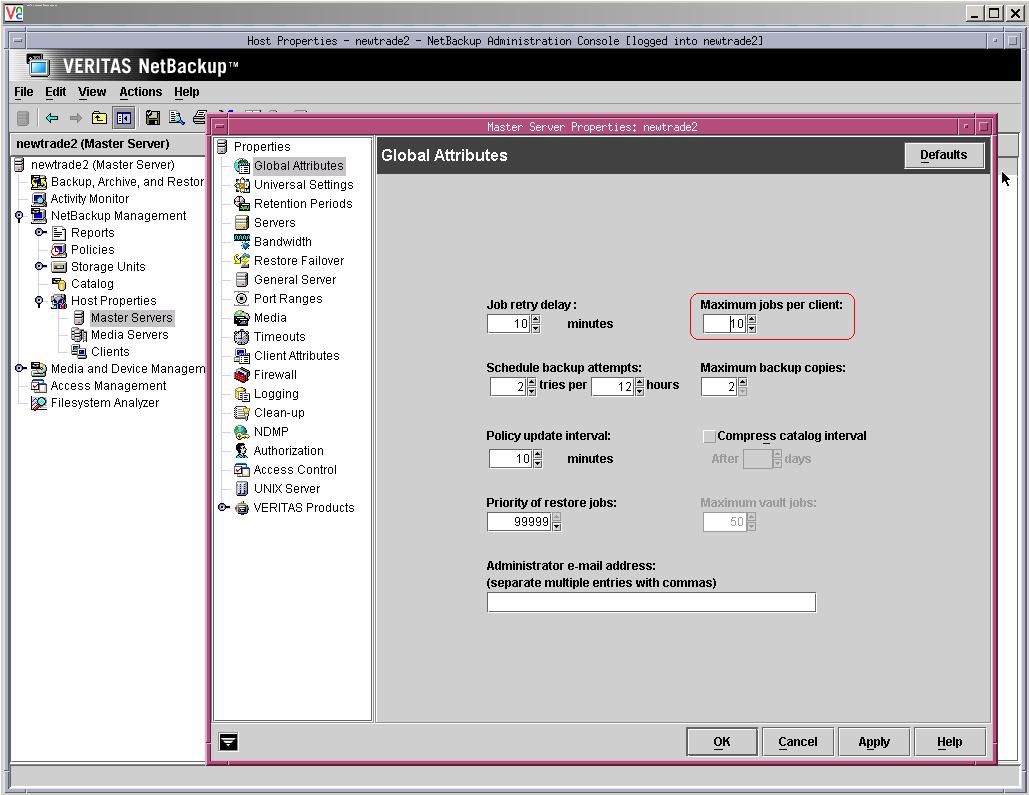The height and width of the screenshot is (795, 1029).
Task: Select the Retention Periods icon
Action: point(241,204)
